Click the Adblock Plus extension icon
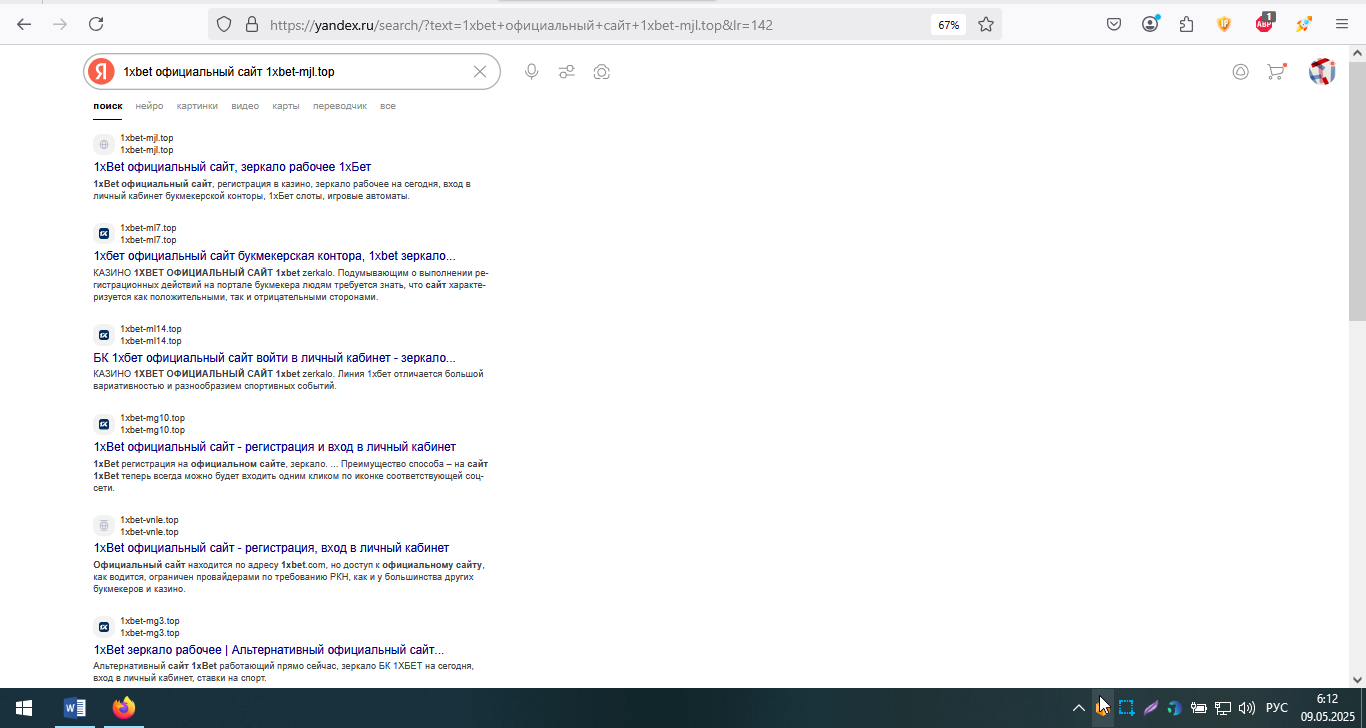The image size is (1366, 728). pyautogui.click(x=1265, y=23)
